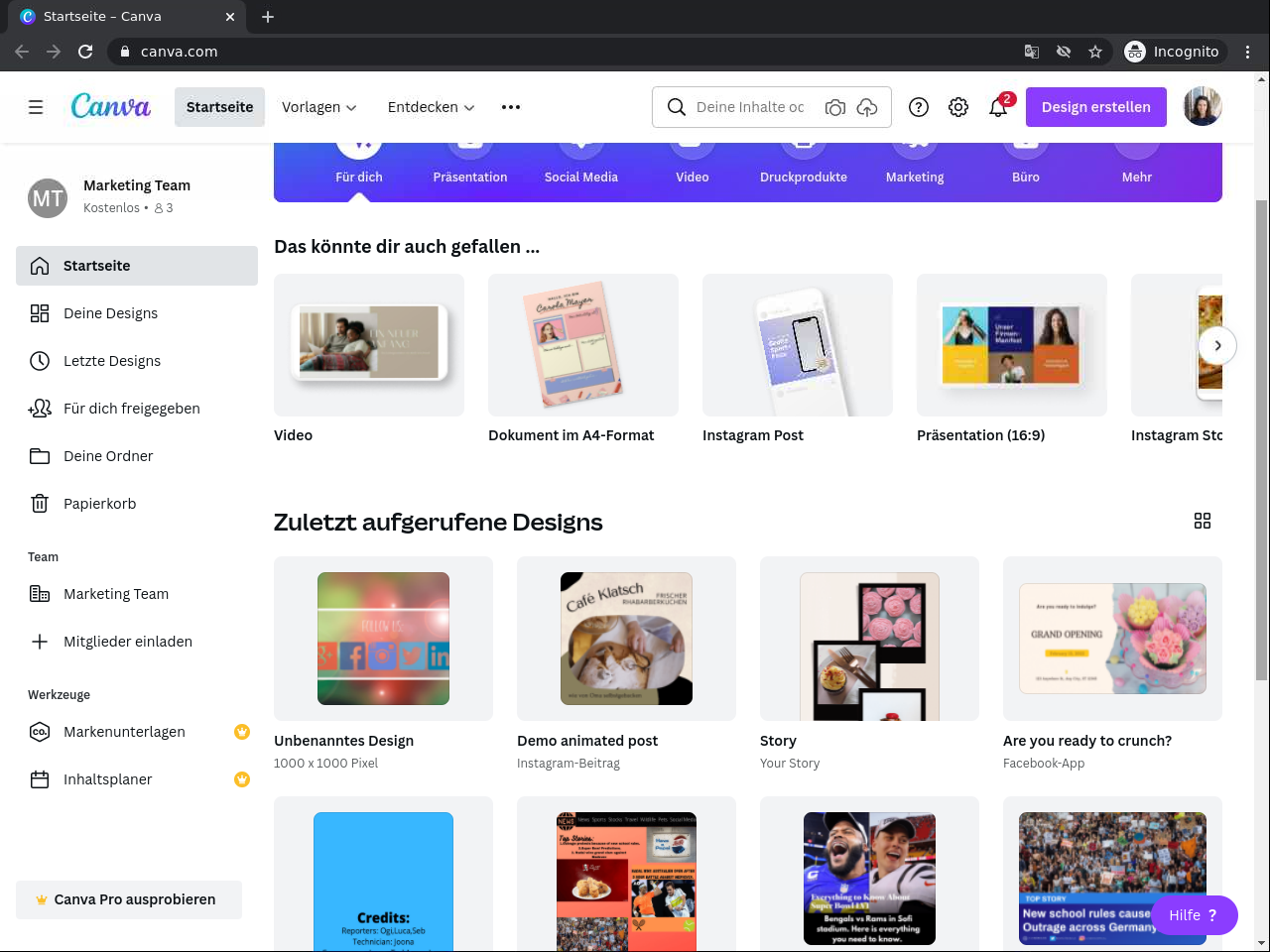Open the help question mark icon

pyautogui.click(x=919, y=107)
